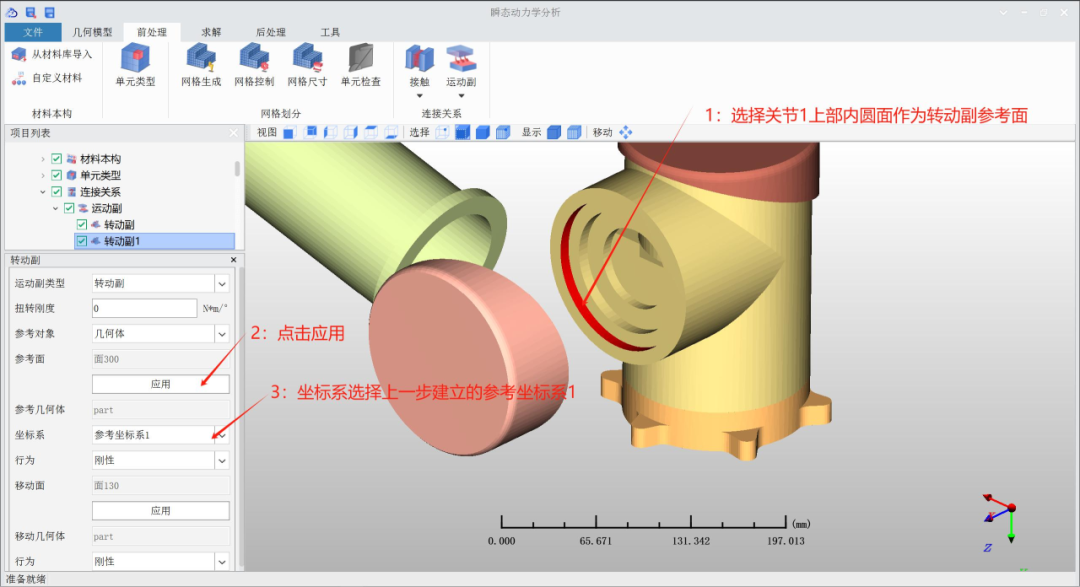Open custom material (自定义材料) tool
This screenshot has height=587, width=1080.
(48, 78)
